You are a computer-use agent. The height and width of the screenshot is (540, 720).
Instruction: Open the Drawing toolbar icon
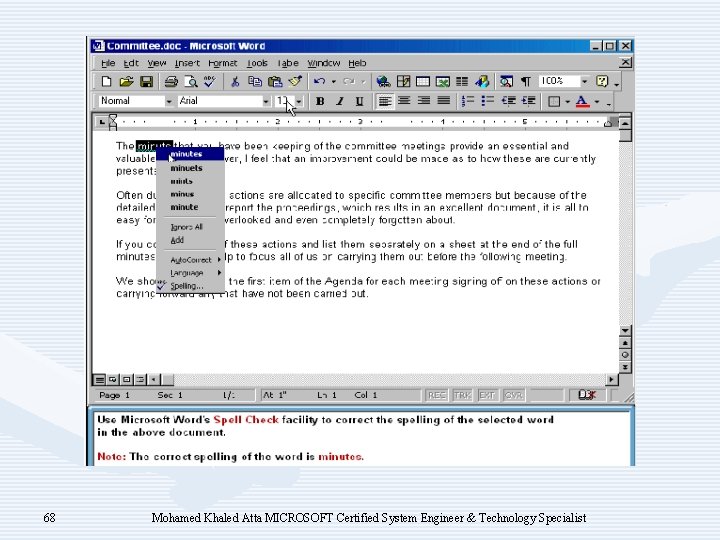pos(482,82)
